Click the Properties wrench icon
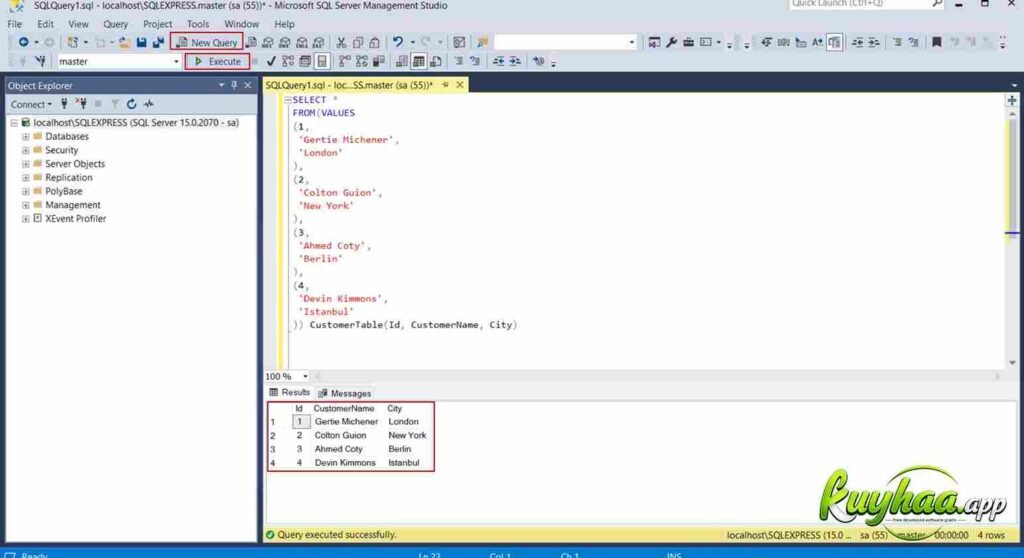Screen dimensions: 1024x558 click(671, 42)
